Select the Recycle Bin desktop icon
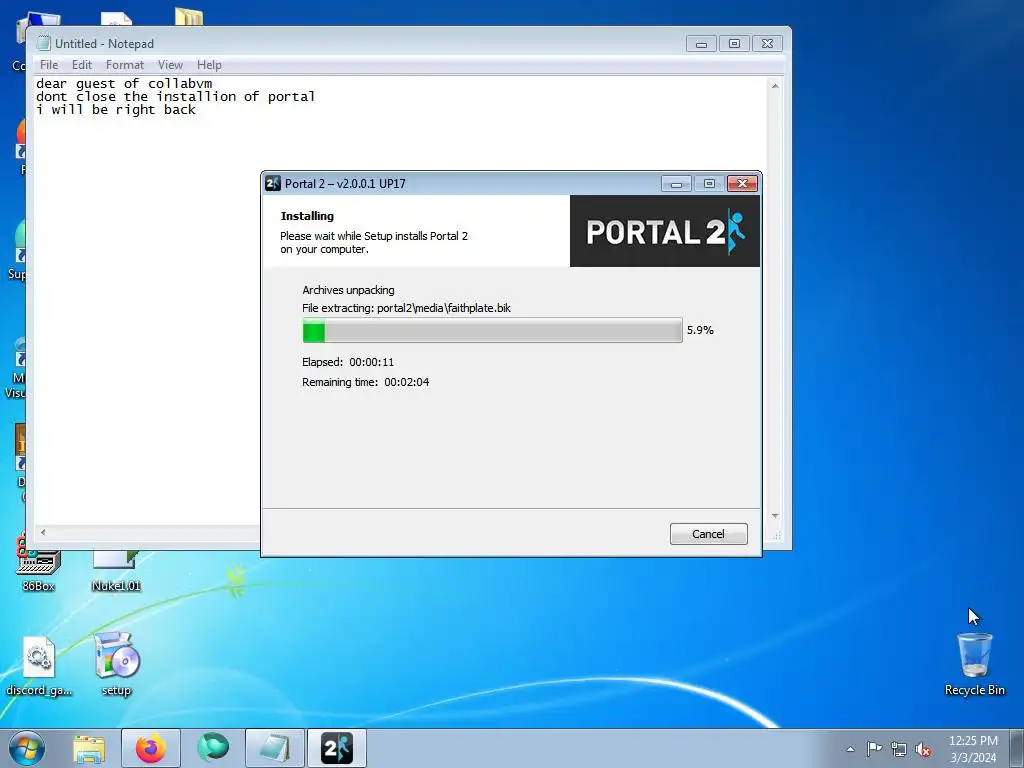The height and width of the screenshot is (768, 1024). (x=974, y=663)
